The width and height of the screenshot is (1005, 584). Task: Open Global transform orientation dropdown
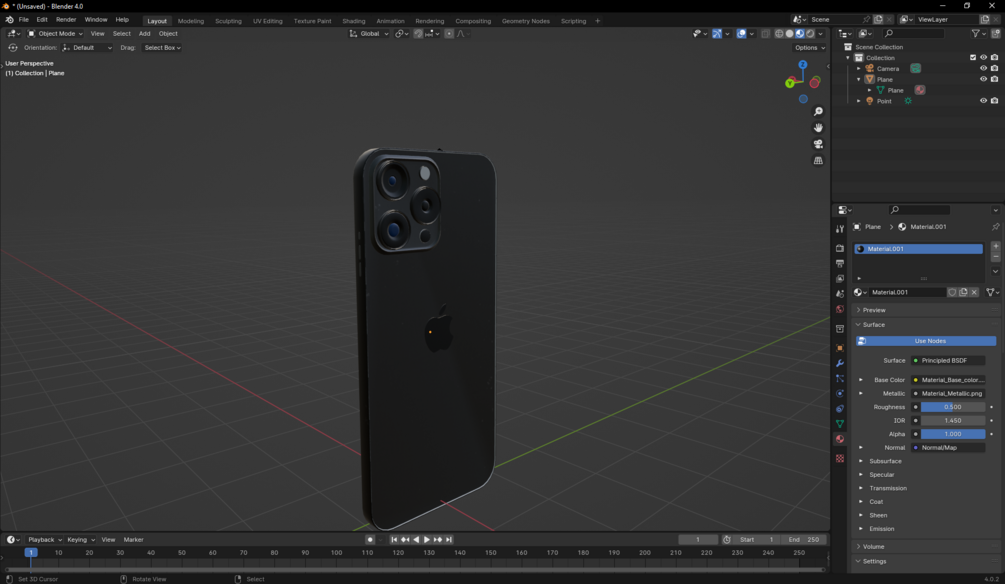tap(369, 33)
